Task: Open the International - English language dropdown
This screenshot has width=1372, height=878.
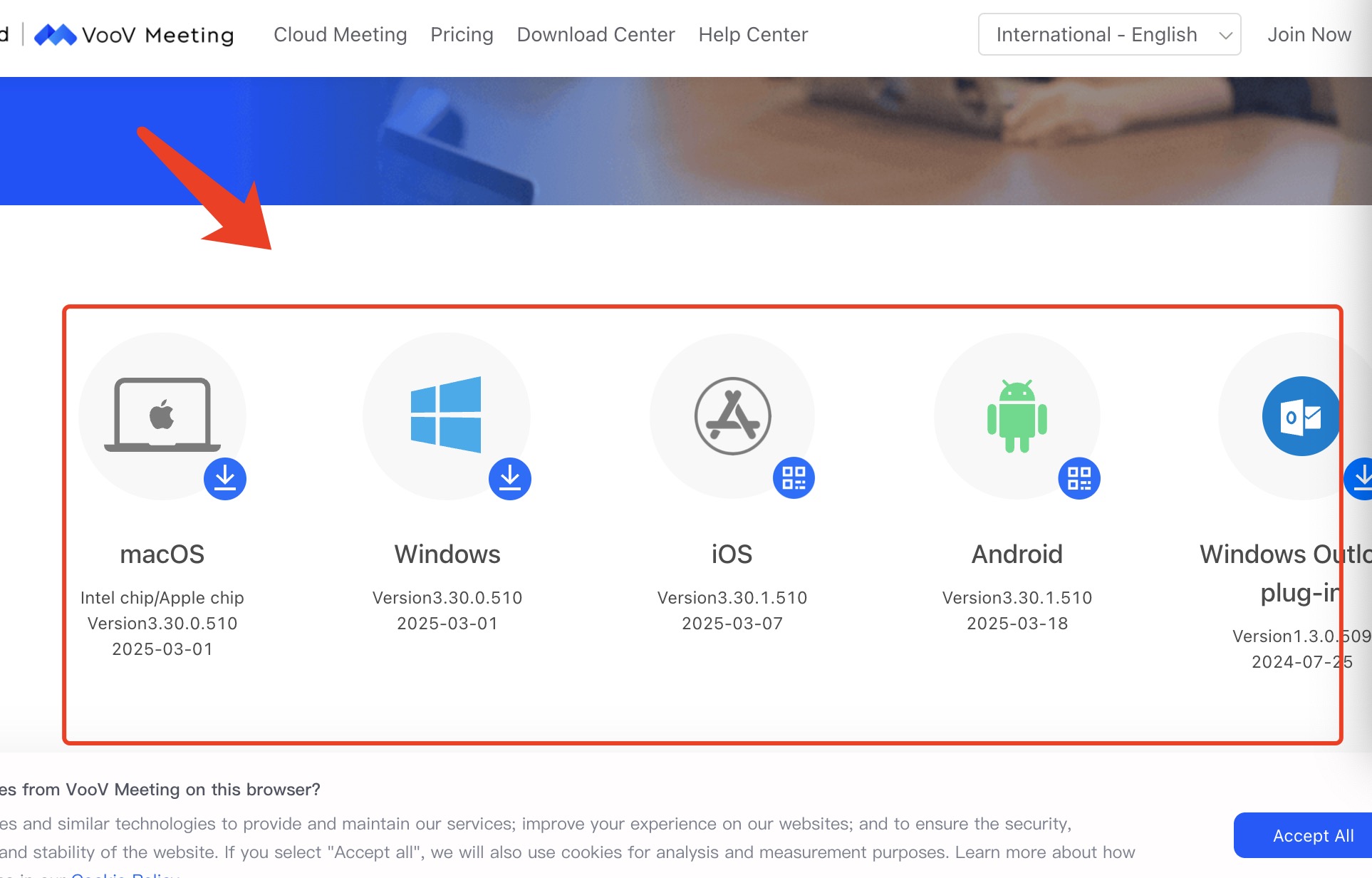Action: point(1096,35)
